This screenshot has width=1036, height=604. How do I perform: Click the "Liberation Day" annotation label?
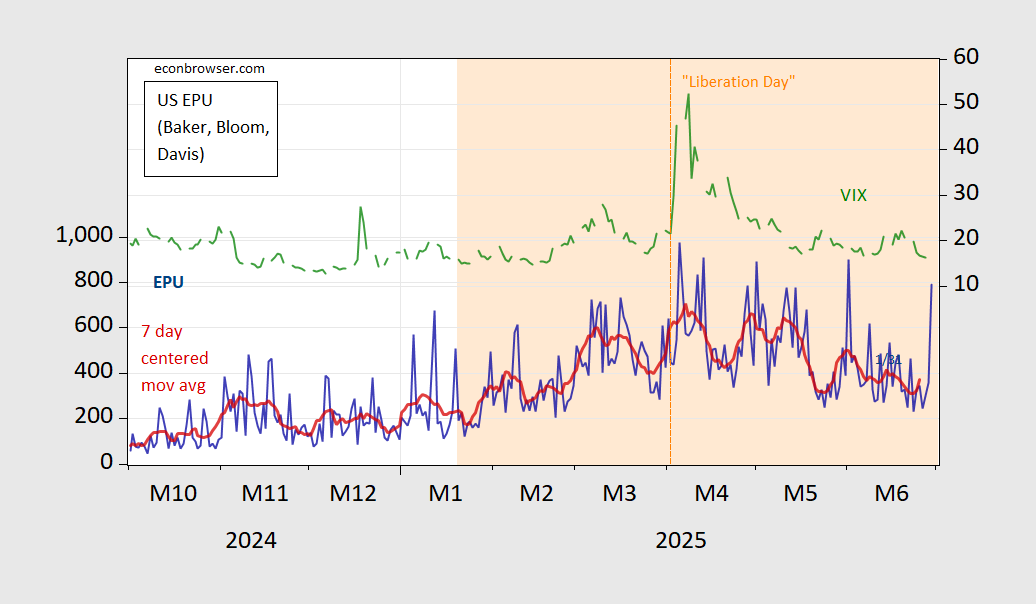point(738,82)
